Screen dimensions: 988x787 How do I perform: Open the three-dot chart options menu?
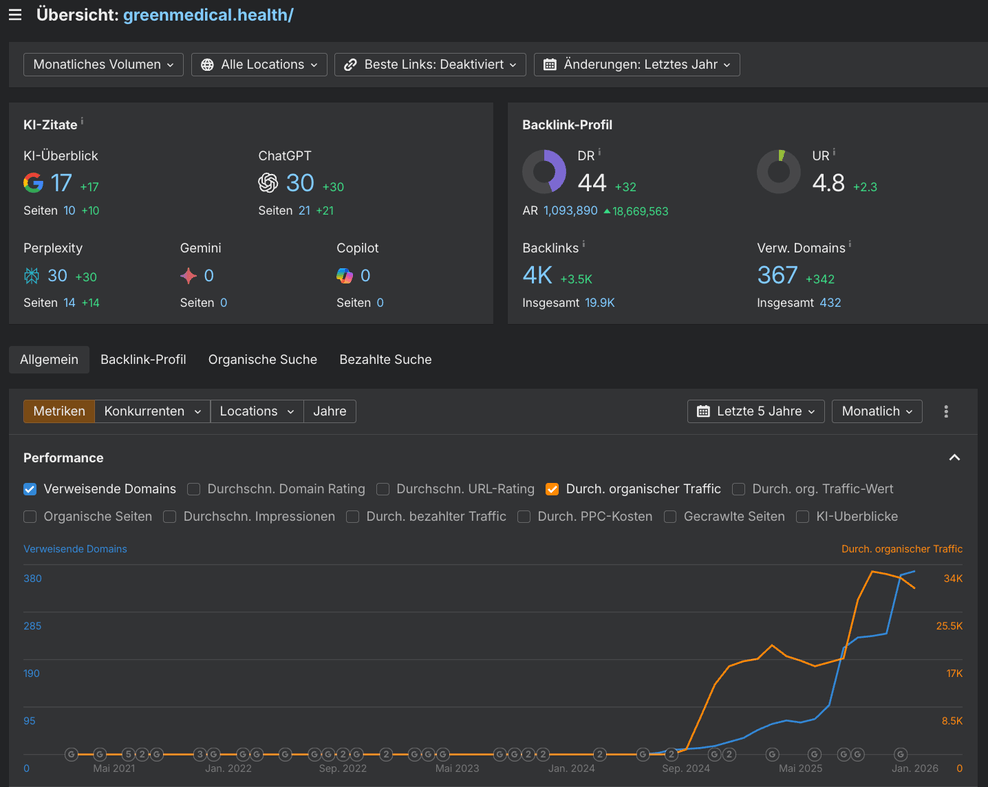tap(946, 411)
